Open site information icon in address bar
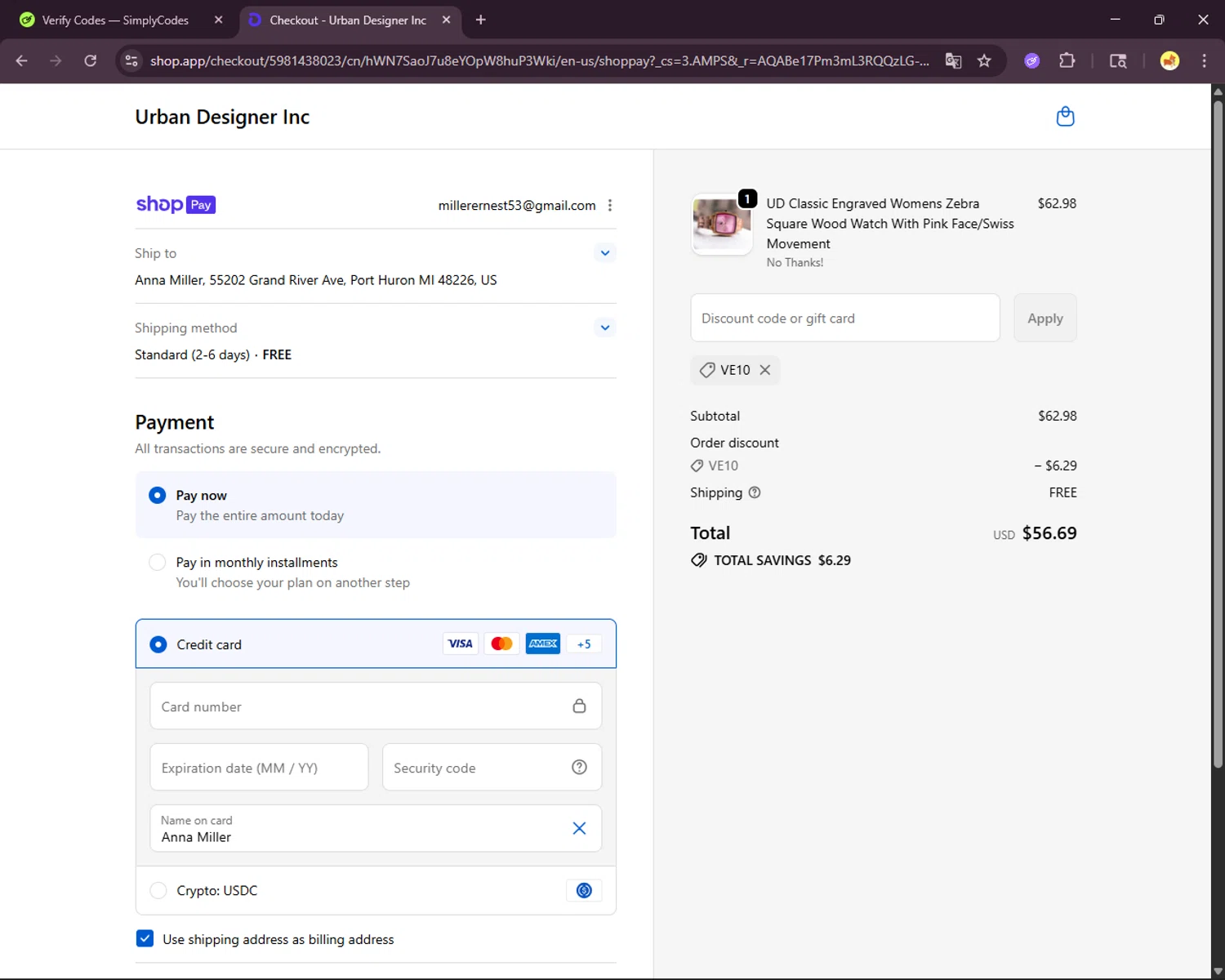 131,60
